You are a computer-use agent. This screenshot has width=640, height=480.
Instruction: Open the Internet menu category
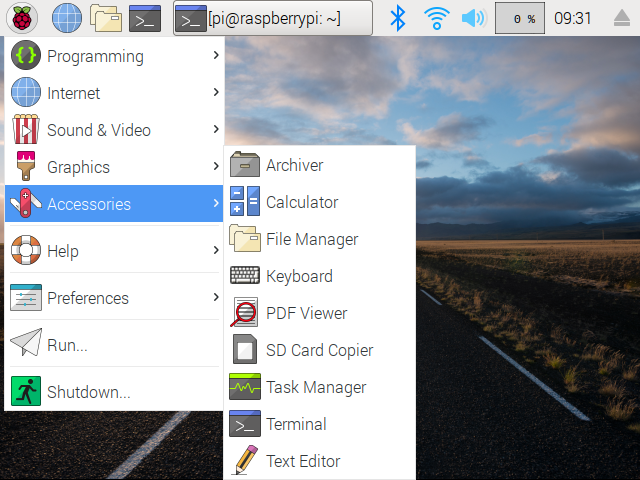pyautogui.click(x=114, y=93)
